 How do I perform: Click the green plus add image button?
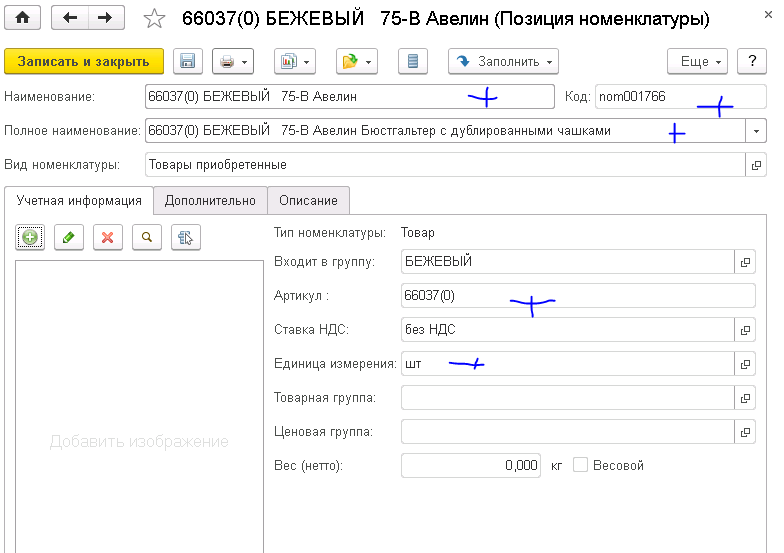click(31, 237)
